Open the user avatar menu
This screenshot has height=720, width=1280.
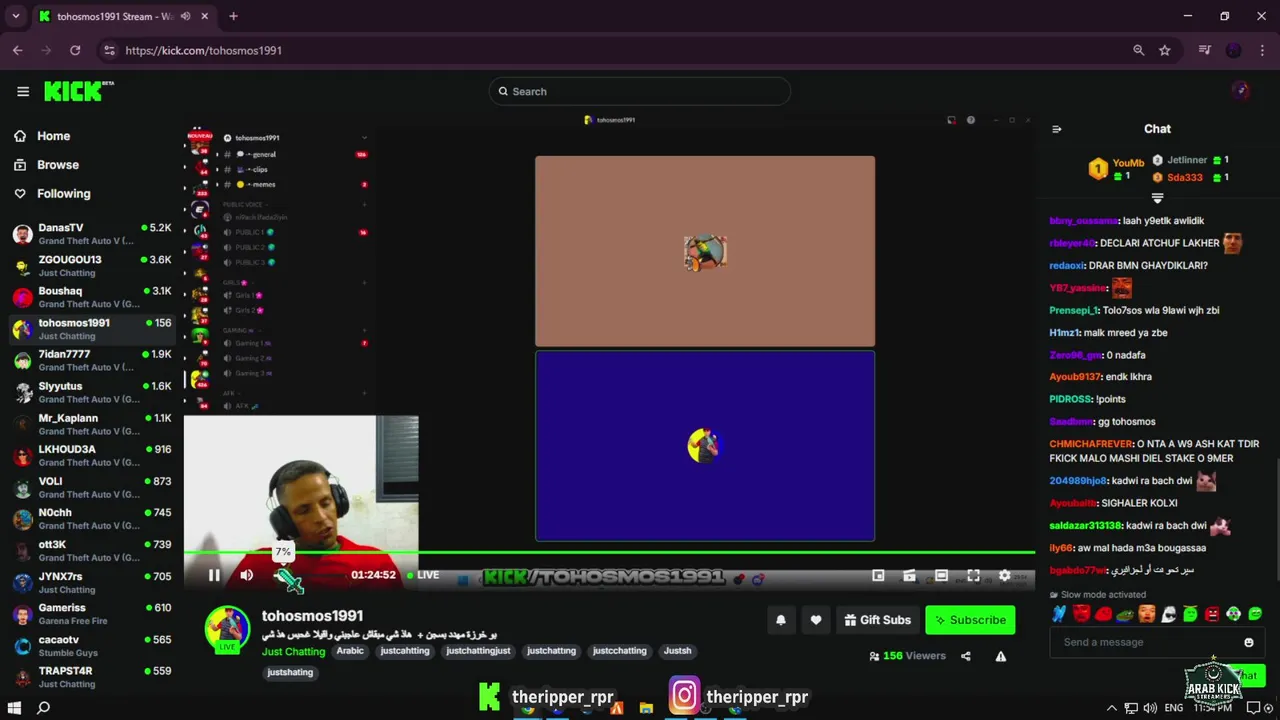click(1241, 91)
